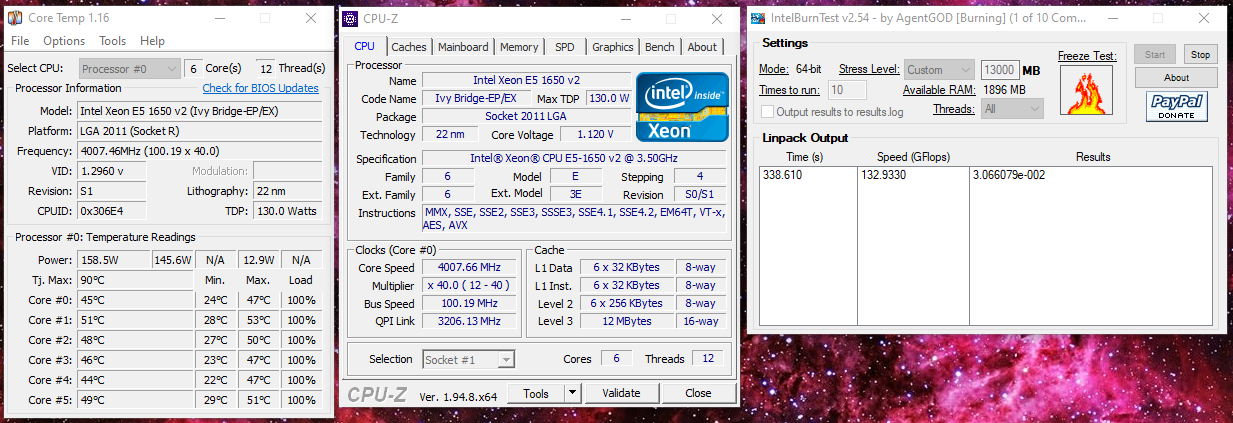Click the Check for BIOS Updates link
Viewport: 1233px width, 423px height.
click(260, 88)
